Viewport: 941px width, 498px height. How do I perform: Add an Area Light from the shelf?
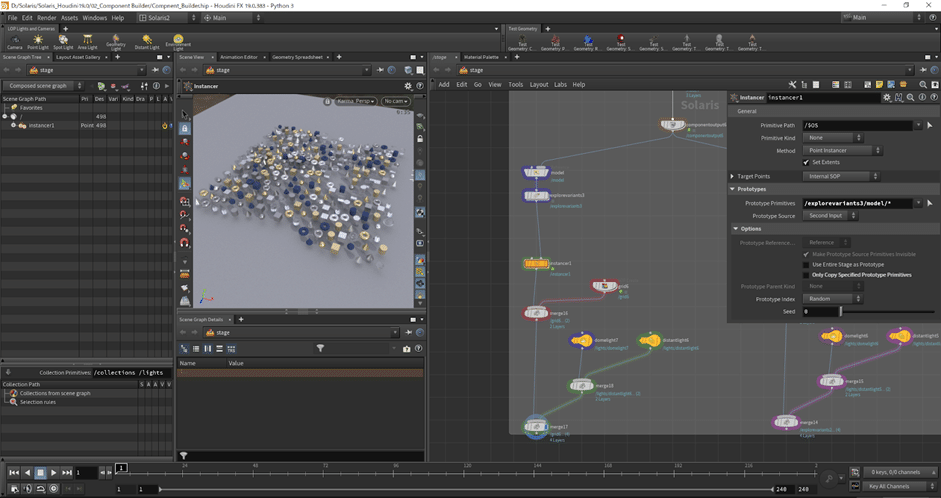[x=88, y=42]
